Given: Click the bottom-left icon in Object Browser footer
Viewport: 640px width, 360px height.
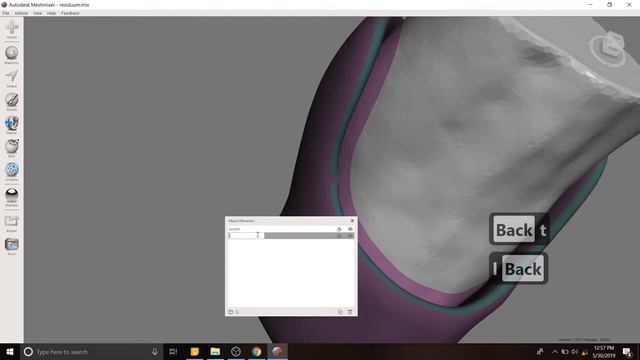Looking at the screenshot, I should [x=230, y=312].
